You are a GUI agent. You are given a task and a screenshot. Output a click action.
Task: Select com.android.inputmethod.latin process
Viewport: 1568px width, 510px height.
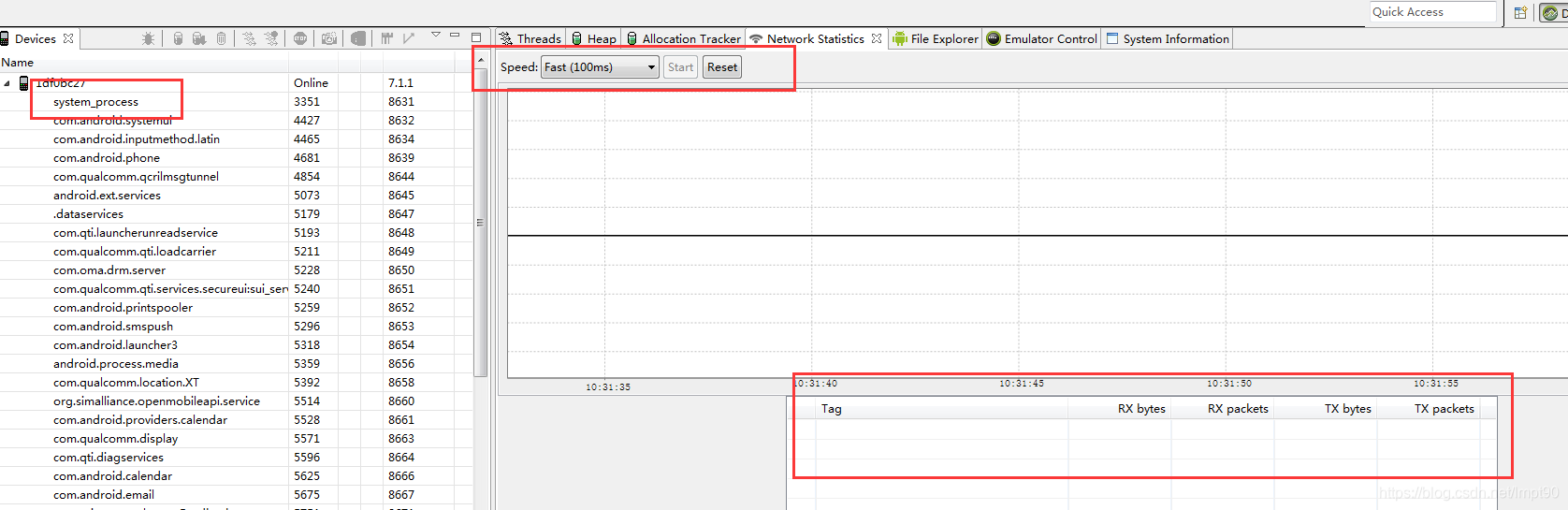137,139
